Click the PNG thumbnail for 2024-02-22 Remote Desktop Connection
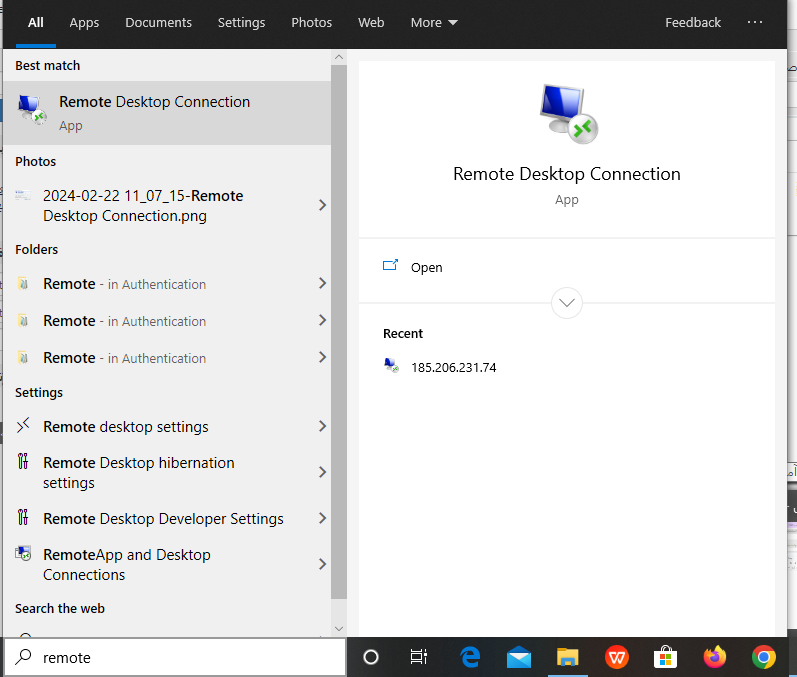The width and height of the screenshot is (797, 677). [23, 195]
